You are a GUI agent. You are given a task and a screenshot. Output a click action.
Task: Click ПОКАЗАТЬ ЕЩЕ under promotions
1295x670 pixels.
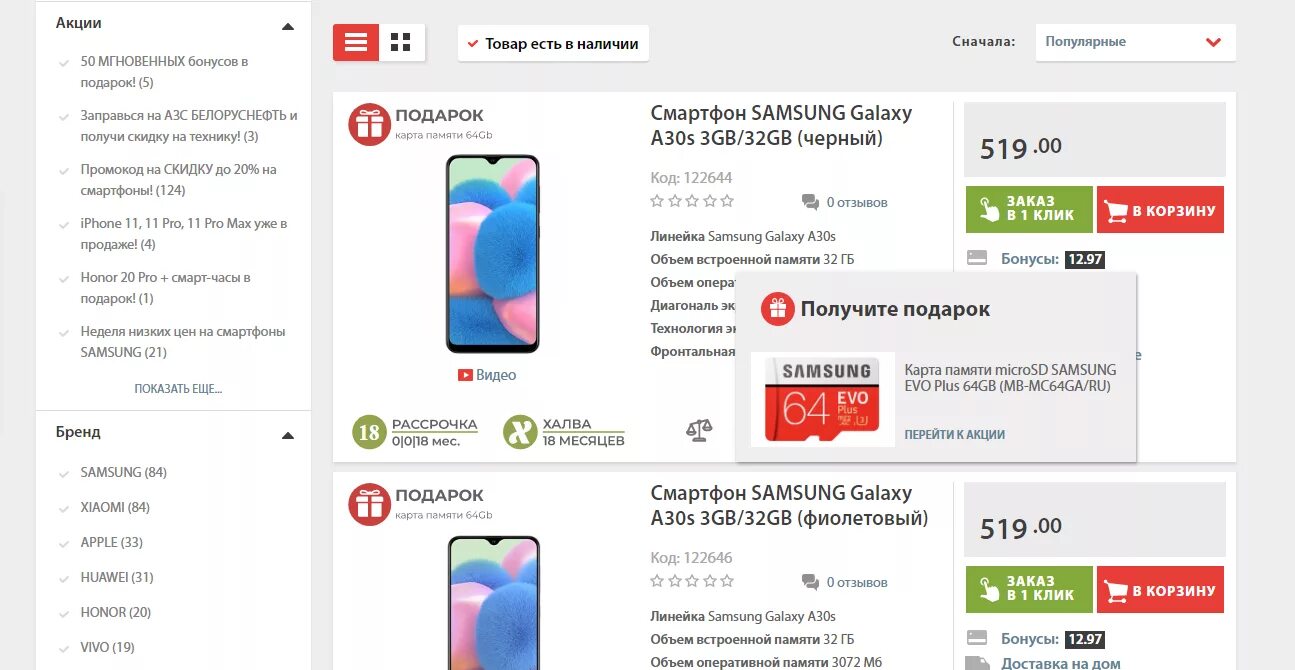point(178,389)
